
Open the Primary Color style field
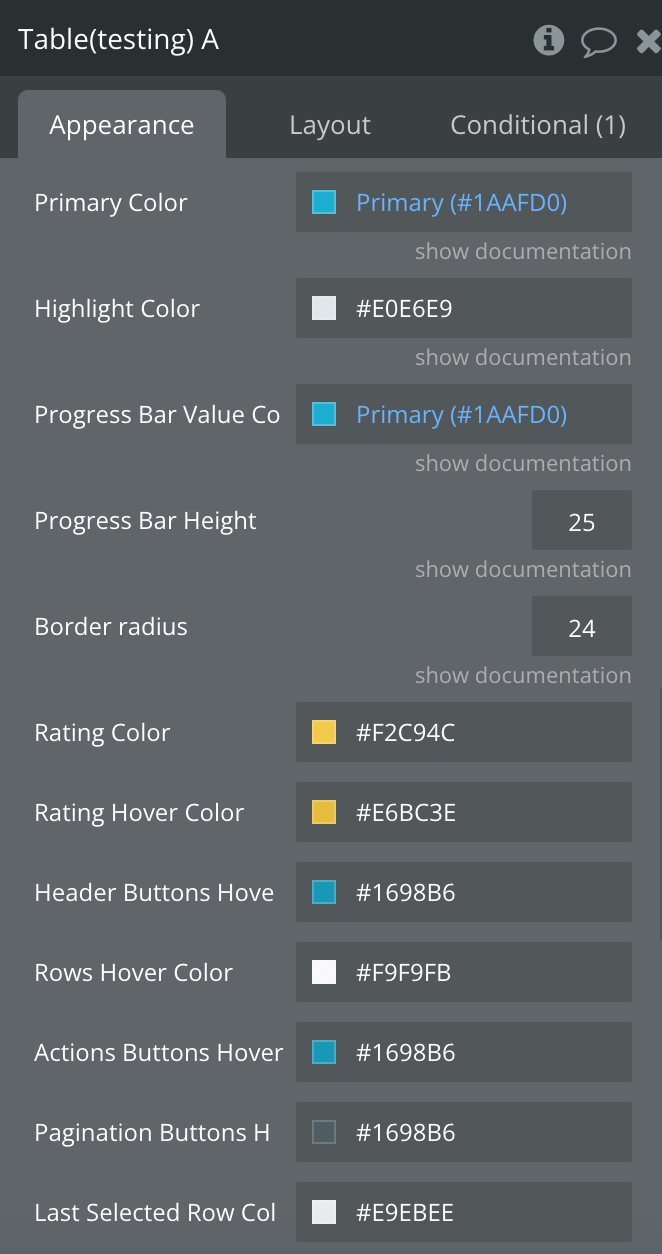[x=464, y=202]
